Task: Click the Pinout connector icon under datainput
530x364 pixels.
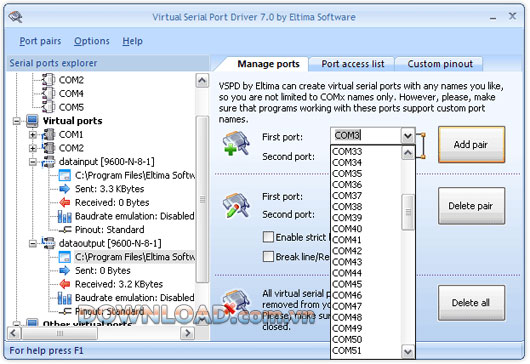Action: [x=65, y=230]
